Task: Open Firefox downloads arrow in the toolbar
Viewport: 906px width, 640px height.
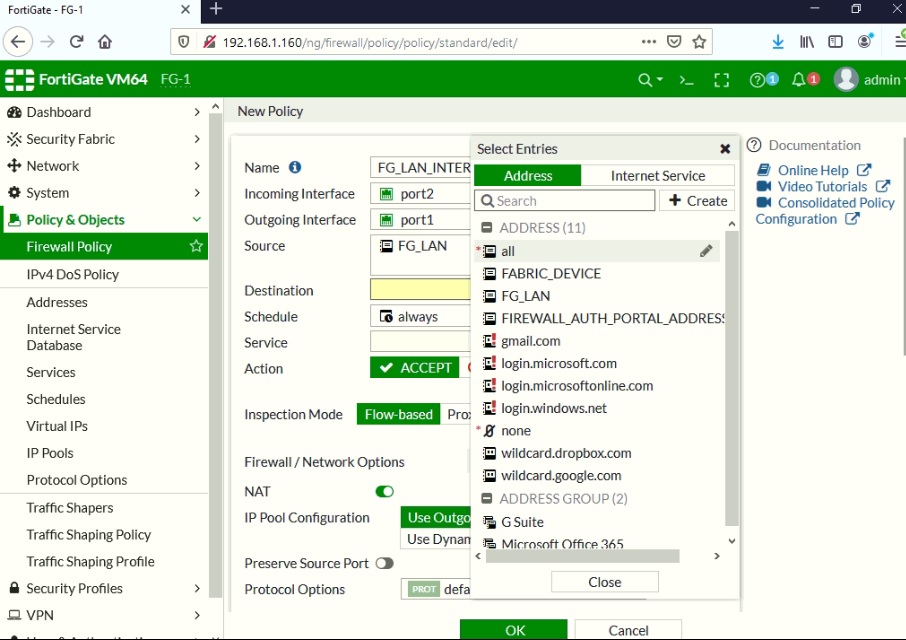Action: (779, 42)
